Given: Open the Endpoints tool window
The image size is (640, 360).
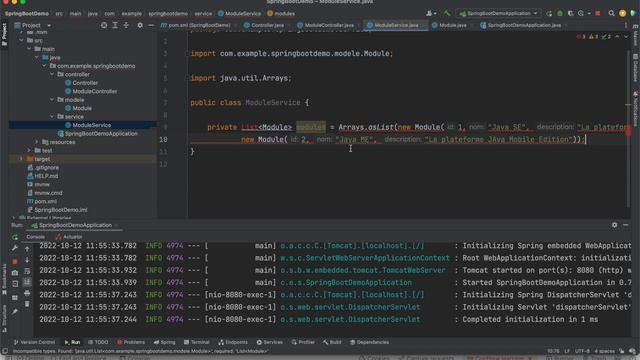Looking at the screenshot, I should 233,342.
